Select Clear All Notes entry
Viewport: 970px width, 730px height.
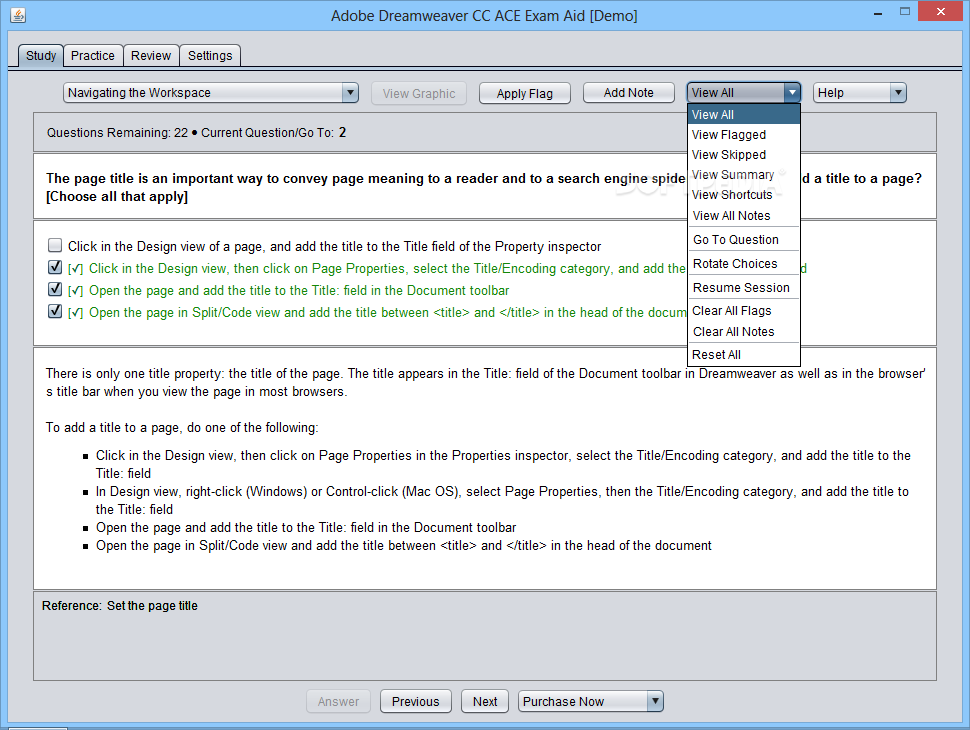click(744, 332)
